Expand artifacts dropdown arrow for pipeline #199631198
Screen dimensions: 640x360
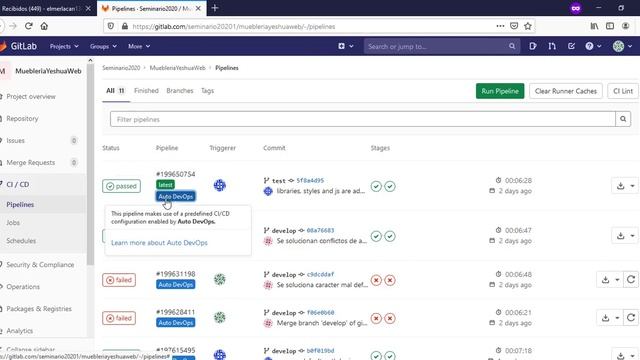pos(617,280)
